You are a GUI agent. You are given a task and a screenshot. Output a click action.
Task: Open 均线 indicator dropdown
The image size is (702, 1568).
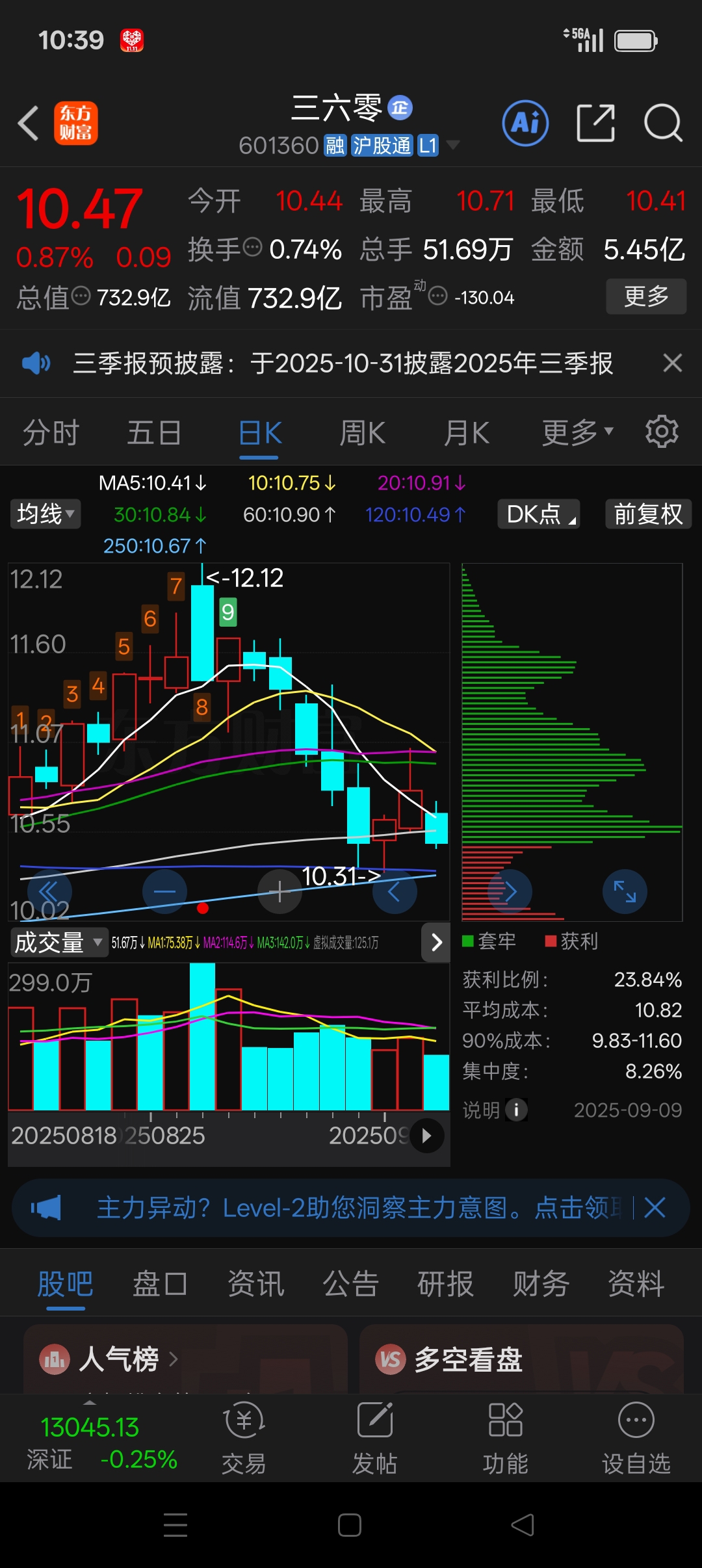coord(45,514)
